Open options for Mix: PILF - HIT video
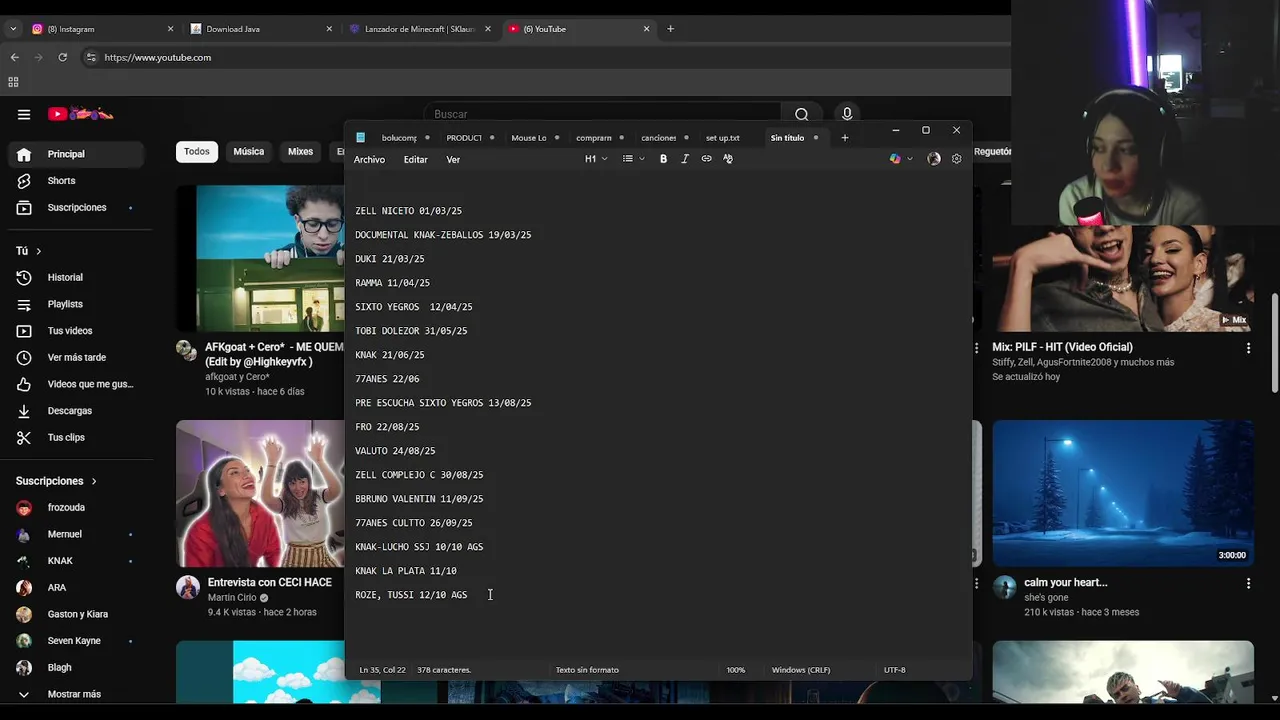This screenshot has height=720, width=1280. [x=1248, y=348]
